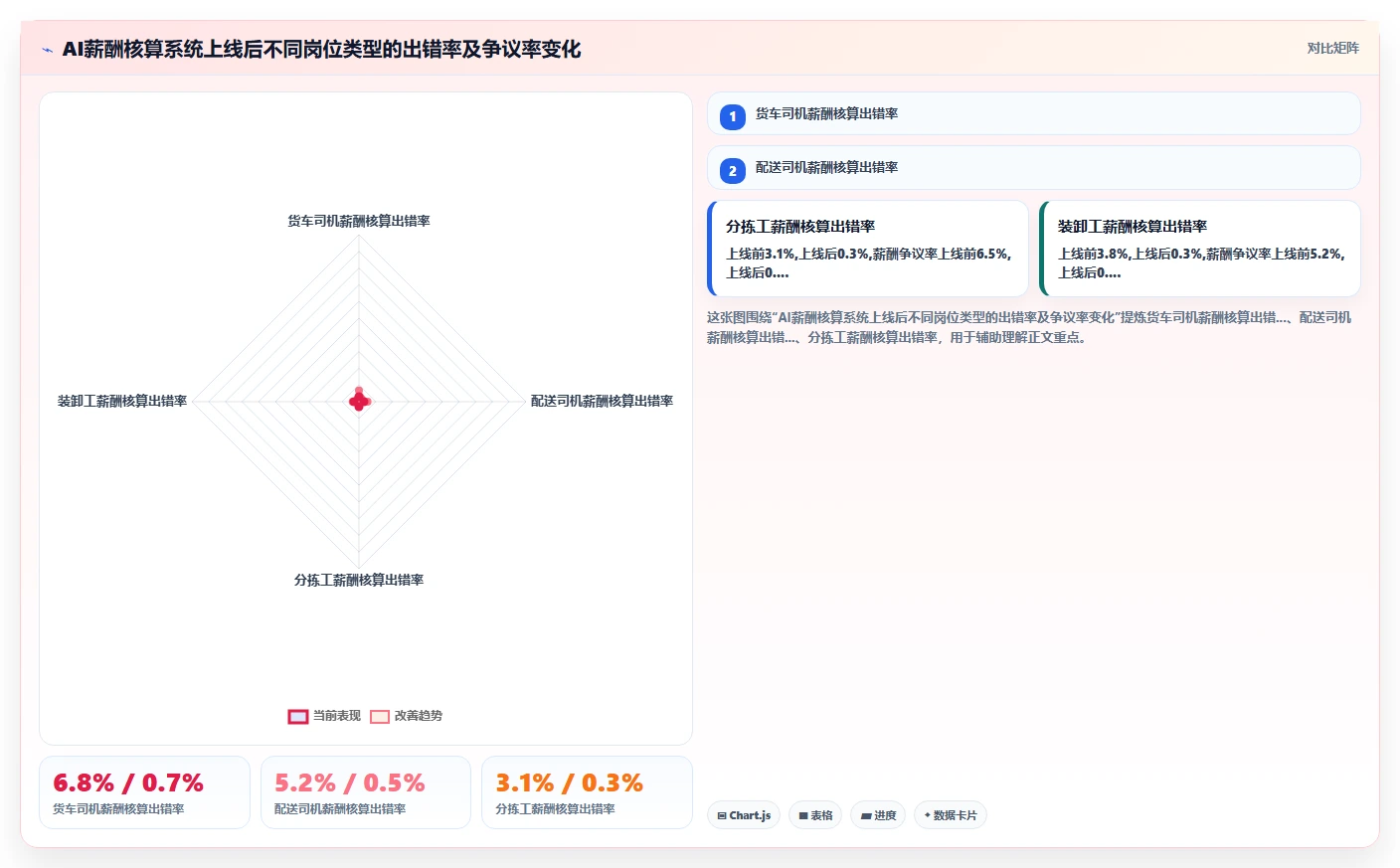This screenshot has height=868, width=1400.
Task: Click 配送司机 caption under 5.2% / 0.5%
Action: coord(340,809)
